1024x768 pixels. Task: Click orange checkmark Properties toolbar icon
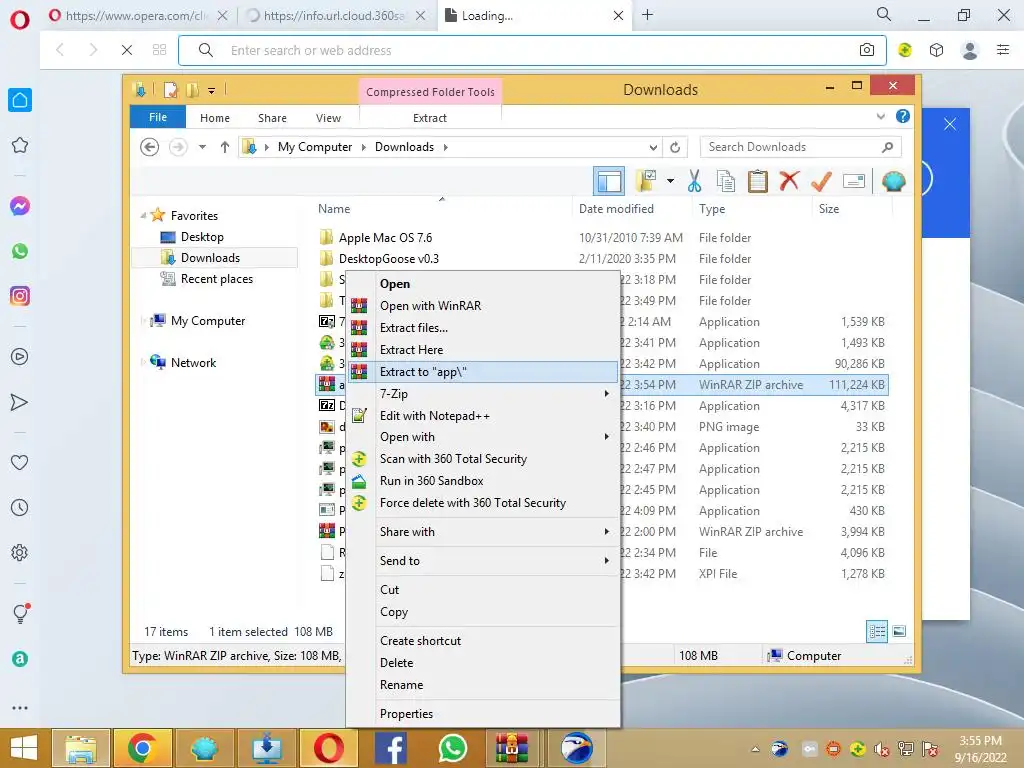tap(821, 181)
